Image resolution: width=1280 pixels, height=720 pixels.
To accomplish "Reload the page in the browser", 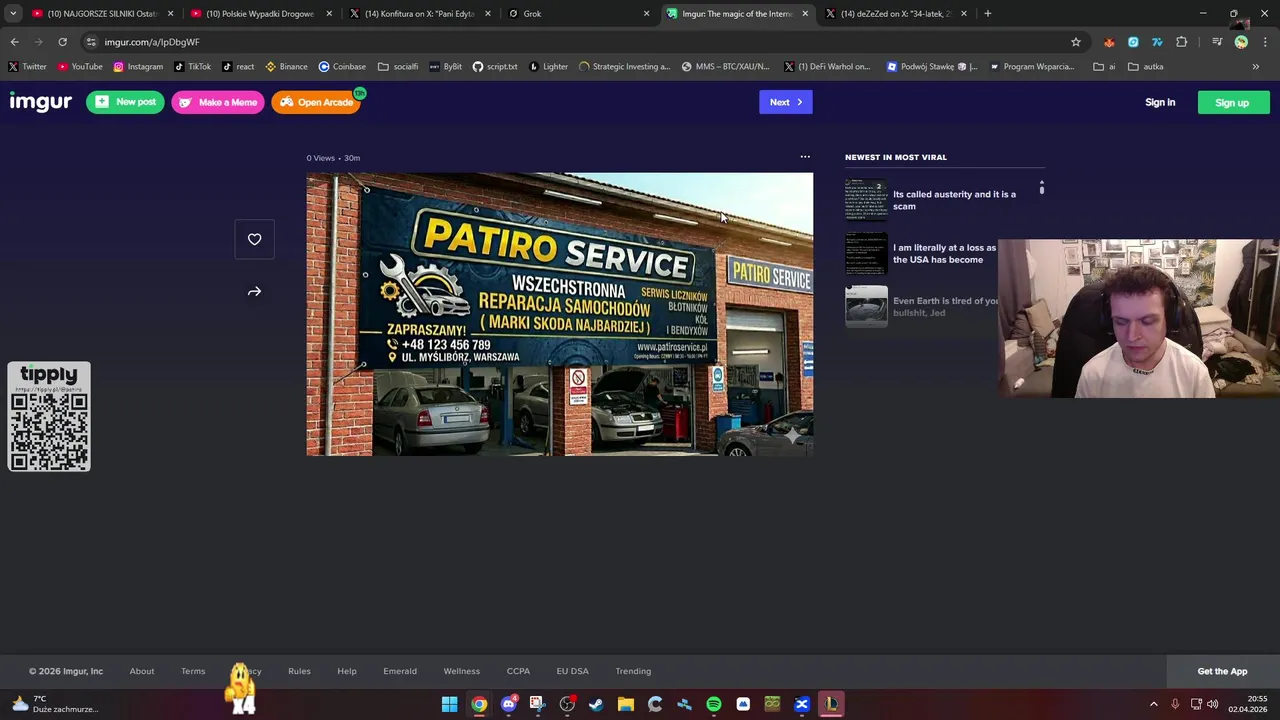I will 62,42.
